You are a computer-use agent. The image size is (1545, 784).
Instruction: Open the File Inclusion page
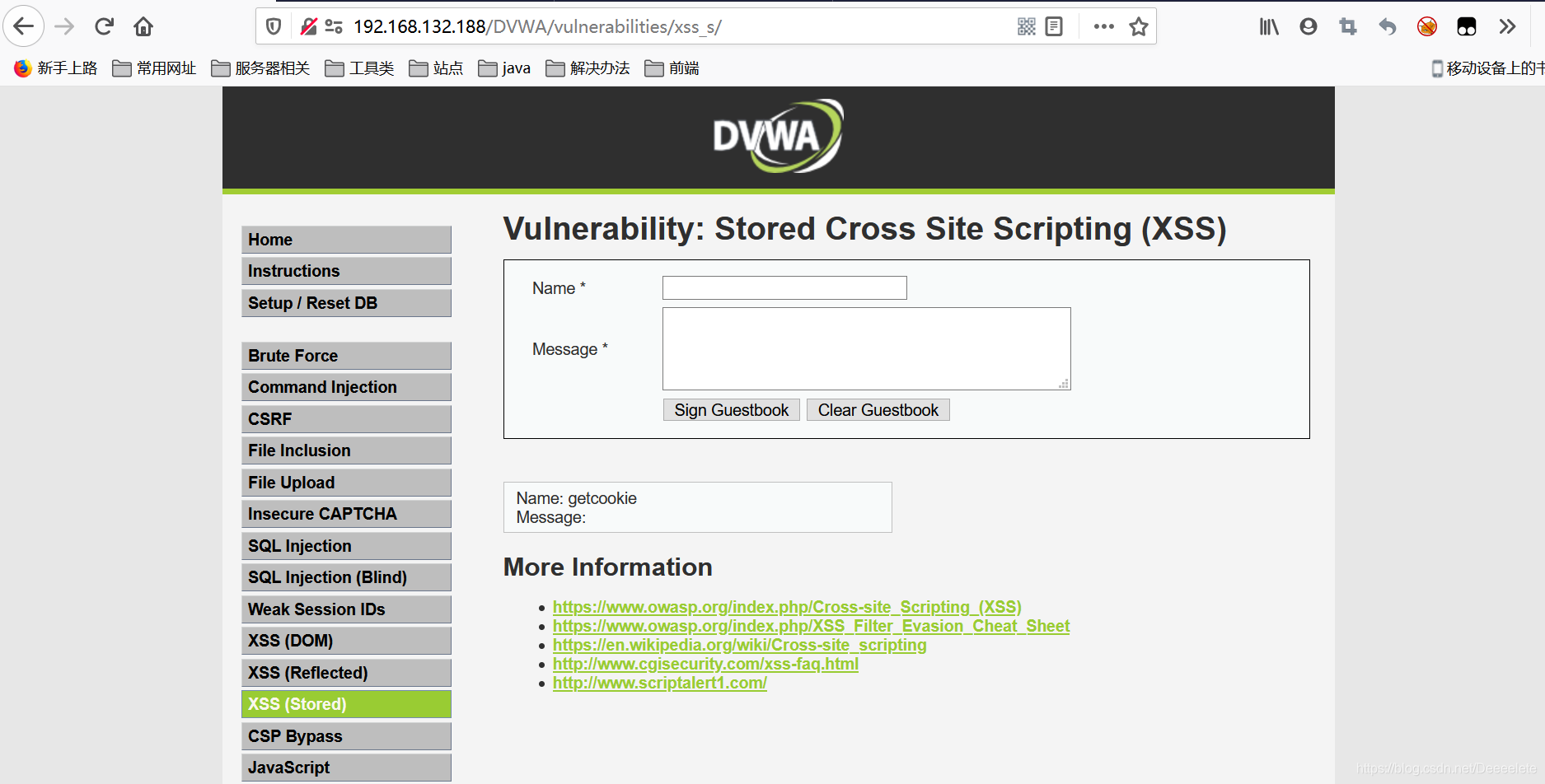[x=346, y=450]
